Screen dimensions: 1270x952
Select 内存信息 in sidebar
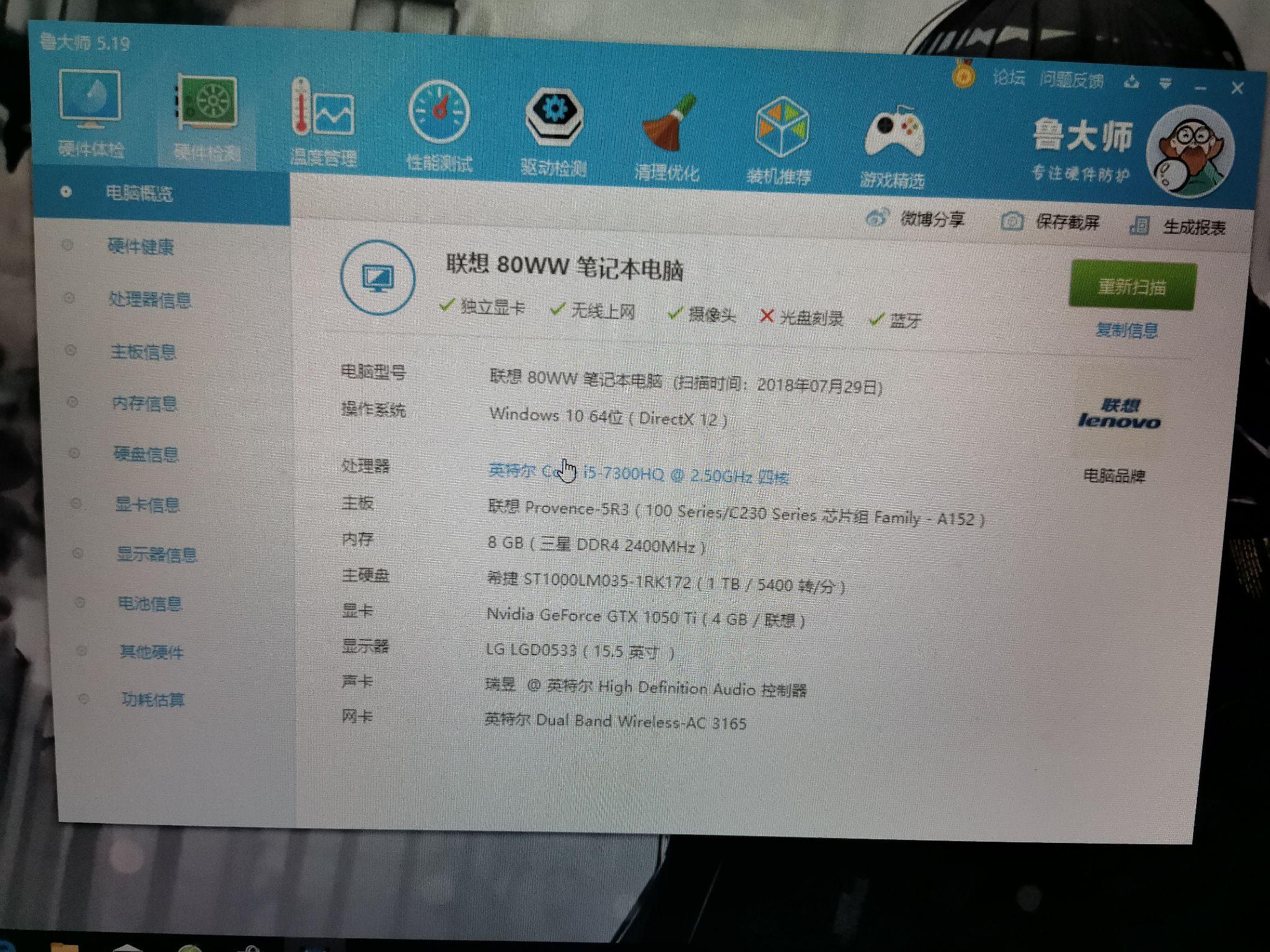145,403
